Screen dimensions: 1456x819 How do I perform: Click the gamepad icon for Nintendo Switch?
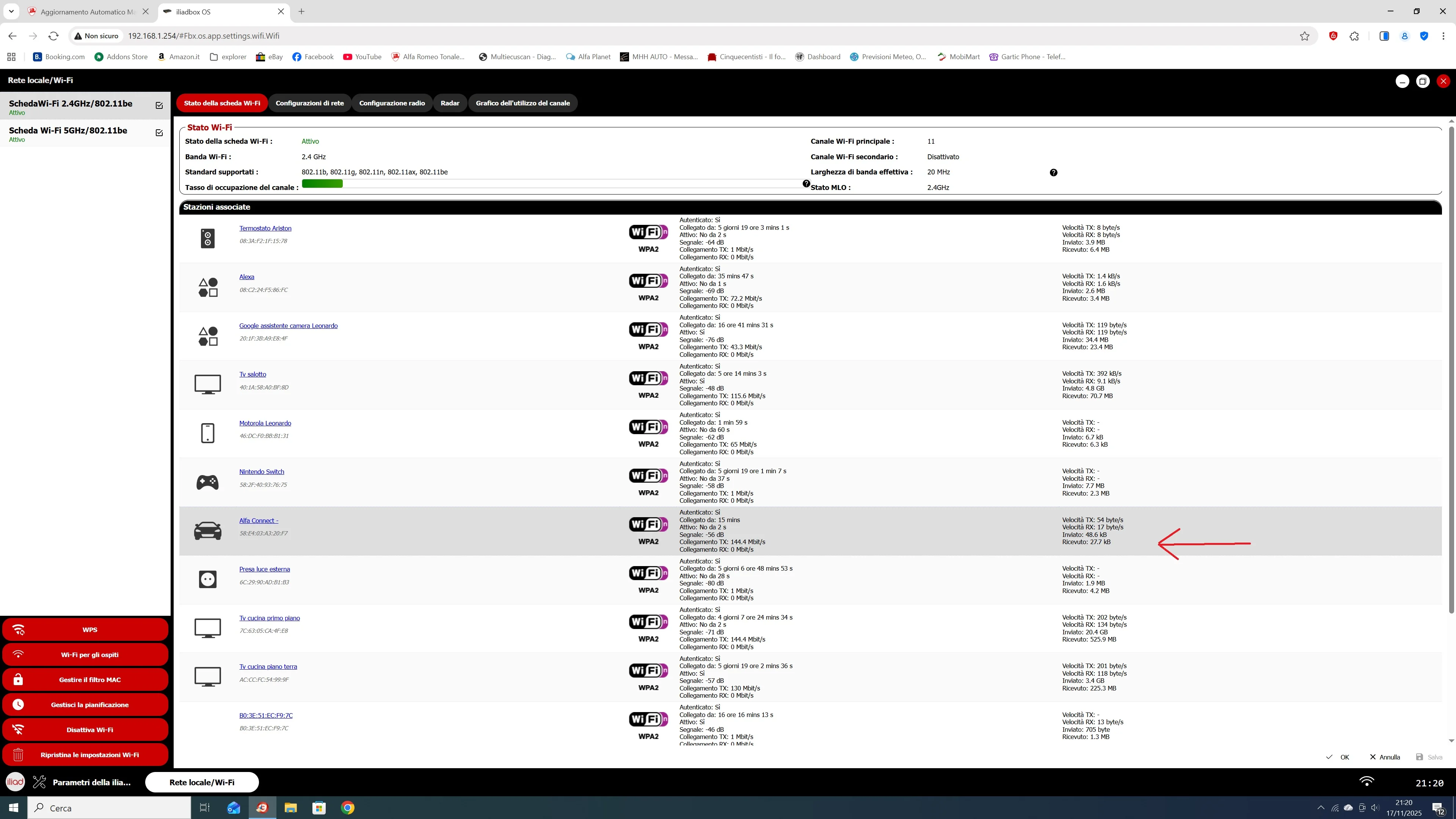pyautogui.click(x=207, y=482)
